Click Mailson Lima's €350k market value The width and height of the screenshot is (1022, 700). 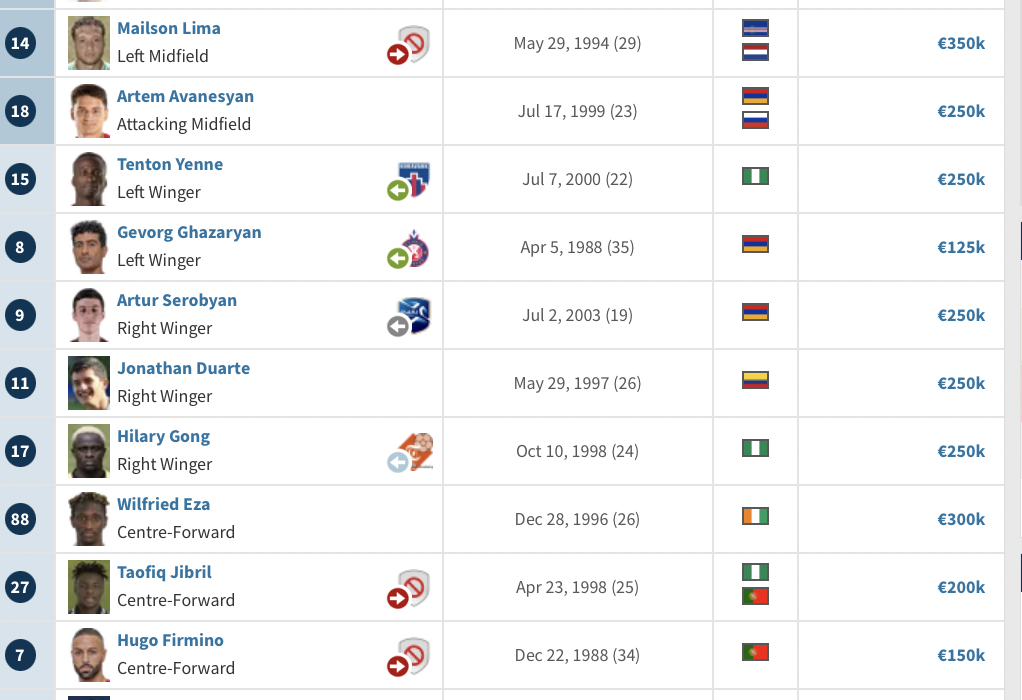[x=960, y=44]
